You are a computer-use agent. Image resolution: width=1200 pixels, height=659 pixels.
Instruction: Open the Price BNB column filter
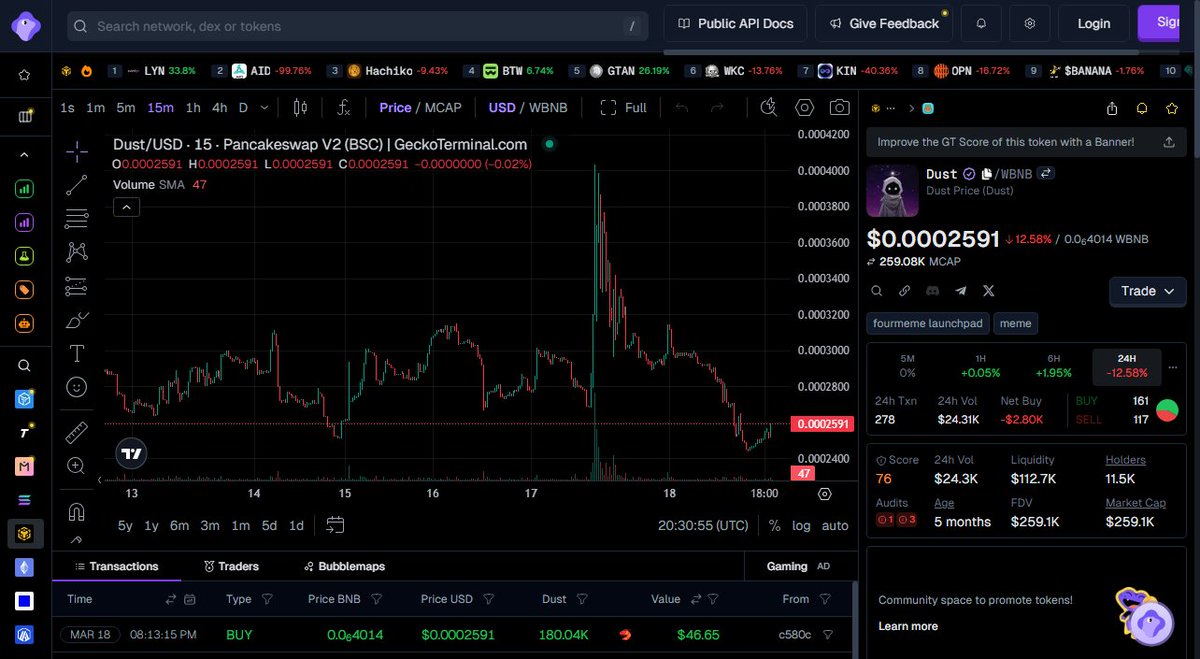pos(377,599)
